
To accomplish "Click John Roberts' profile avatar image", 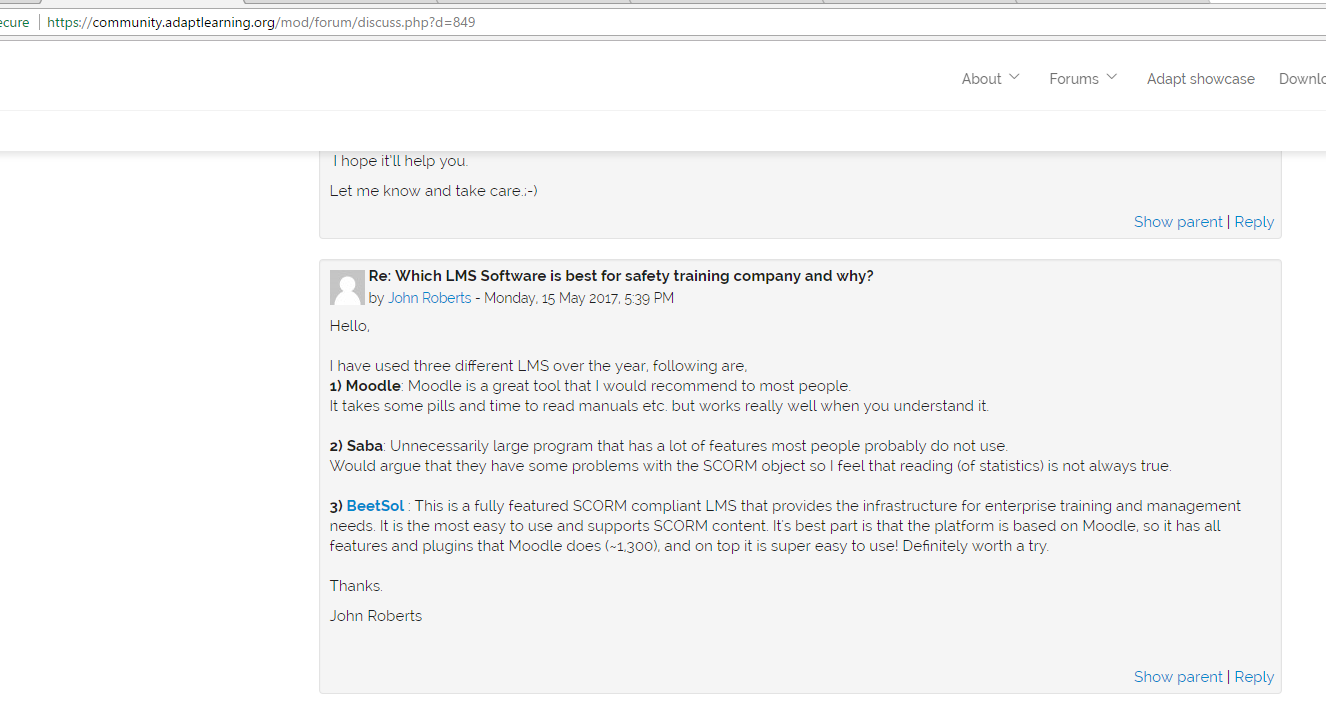I will point(347,287).
